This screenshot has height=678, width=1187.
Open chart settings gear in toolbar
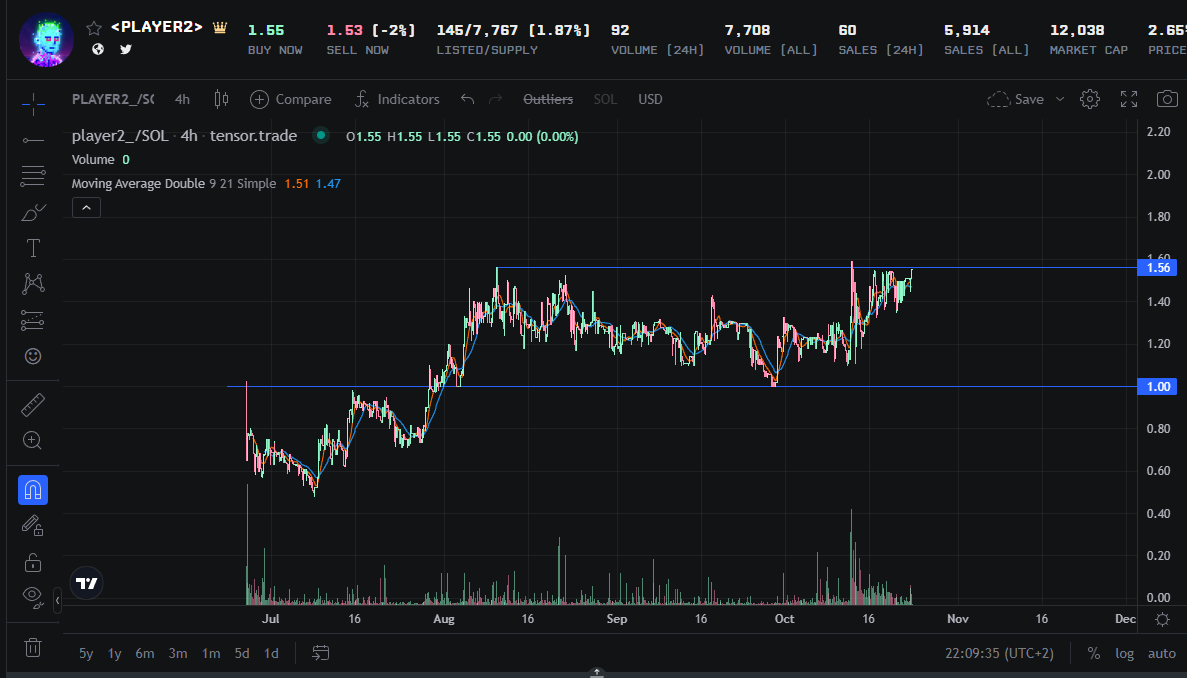click(x=1090, y=99)
